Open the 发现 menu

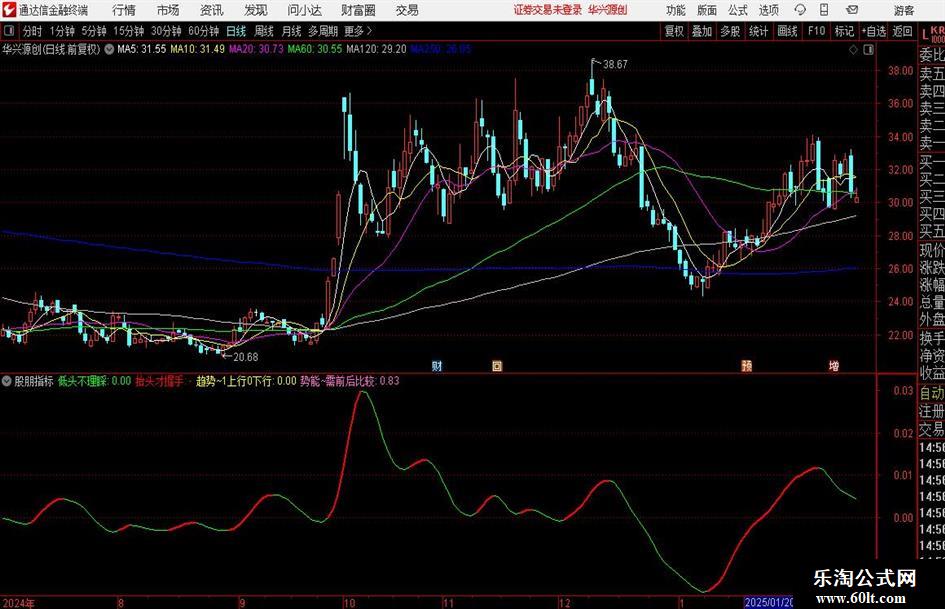256,10
